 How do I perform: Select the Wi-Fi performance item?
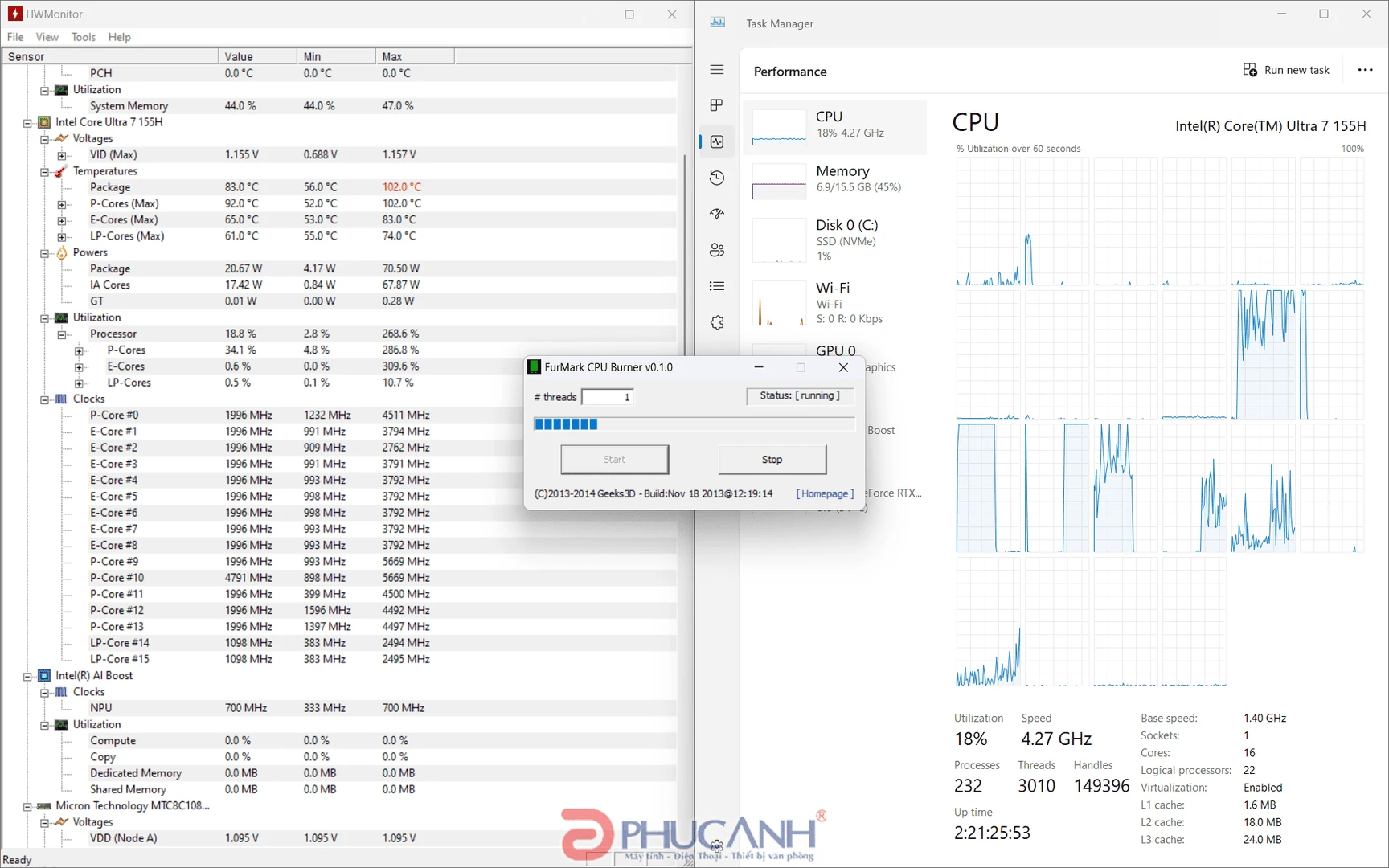[834, 303]
